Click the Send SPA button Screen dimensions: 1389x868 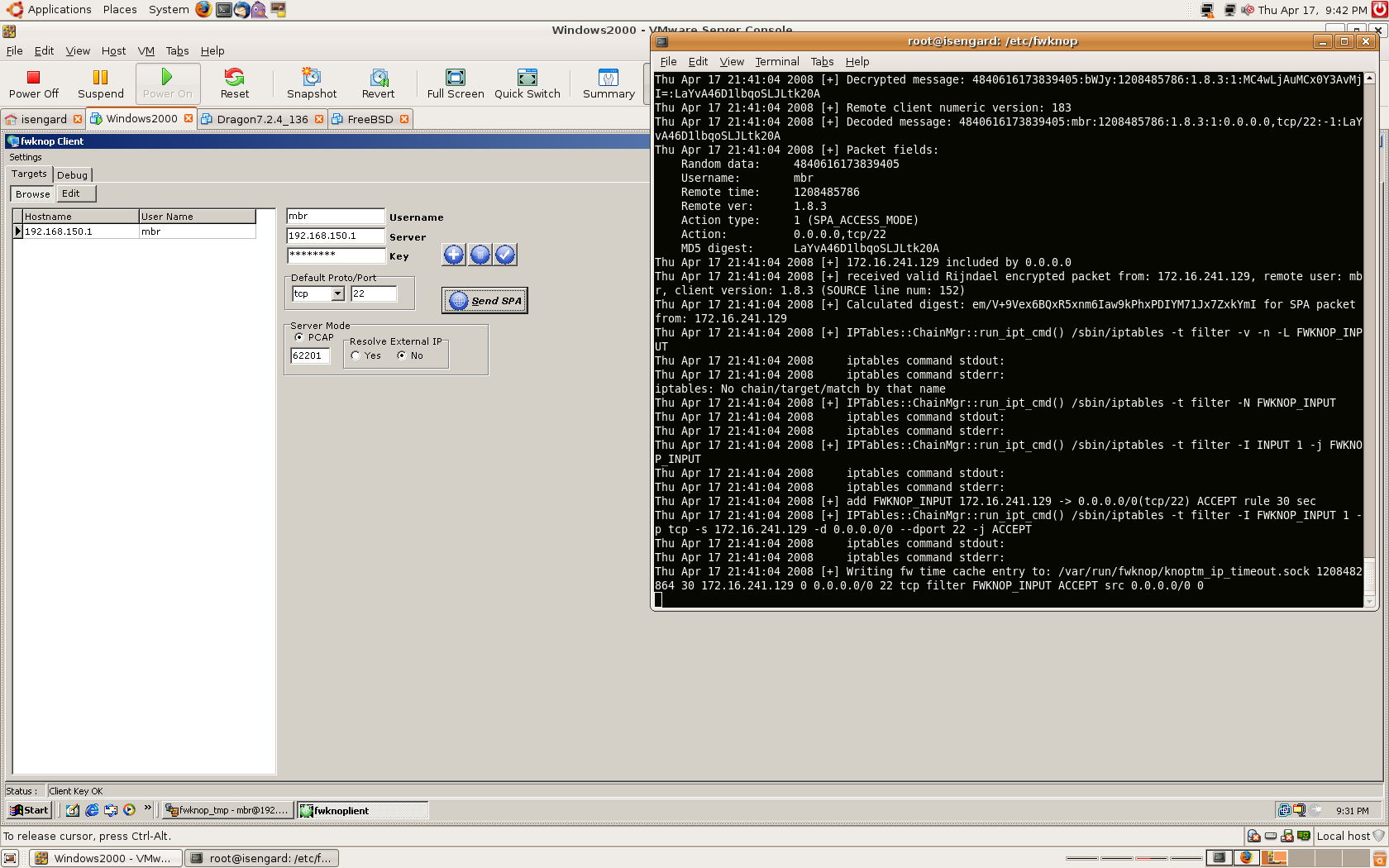coord(485,301)
